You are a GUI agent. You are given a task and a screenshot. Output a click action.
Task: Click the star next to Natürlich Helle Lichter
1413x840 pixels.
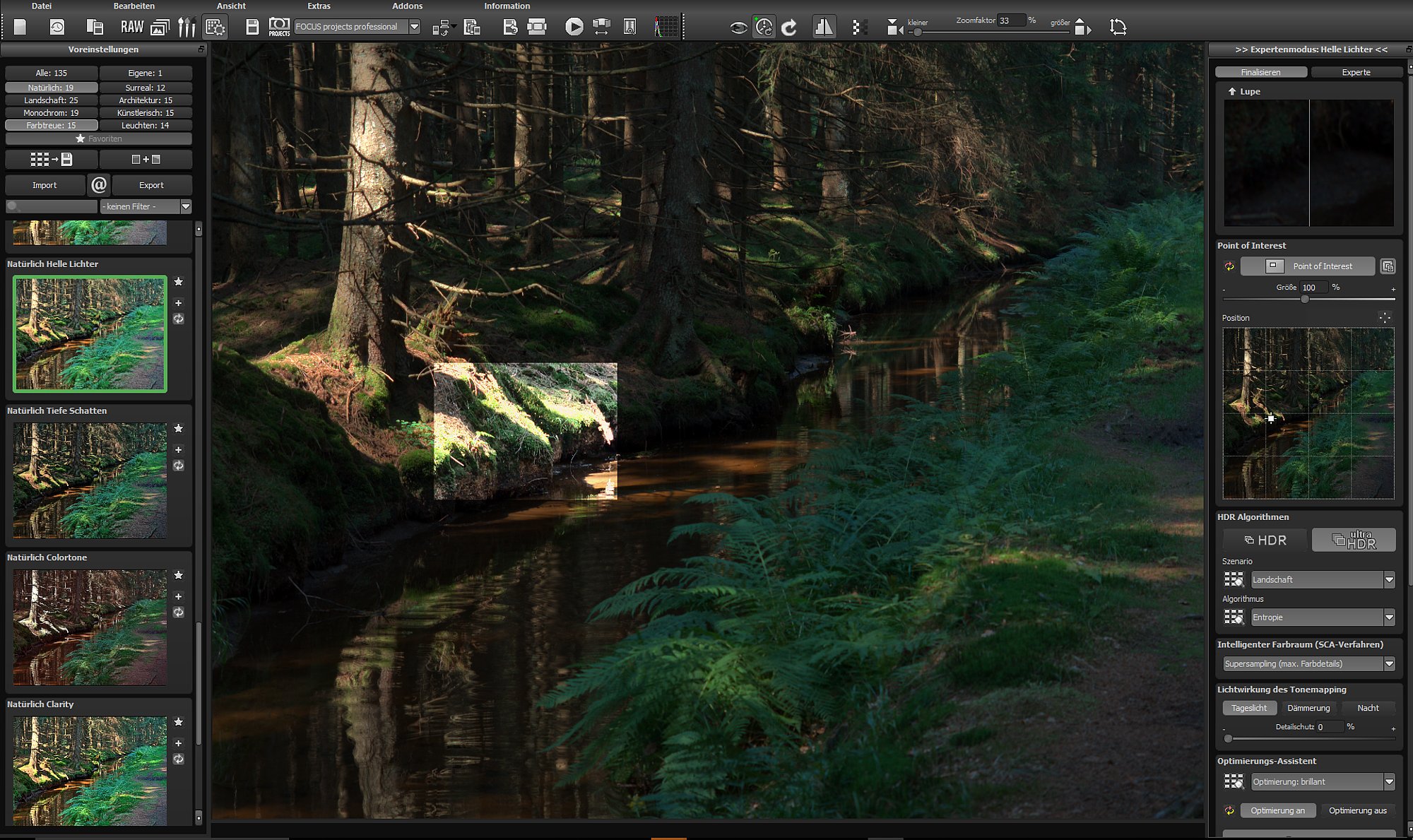tap(179, 282)
